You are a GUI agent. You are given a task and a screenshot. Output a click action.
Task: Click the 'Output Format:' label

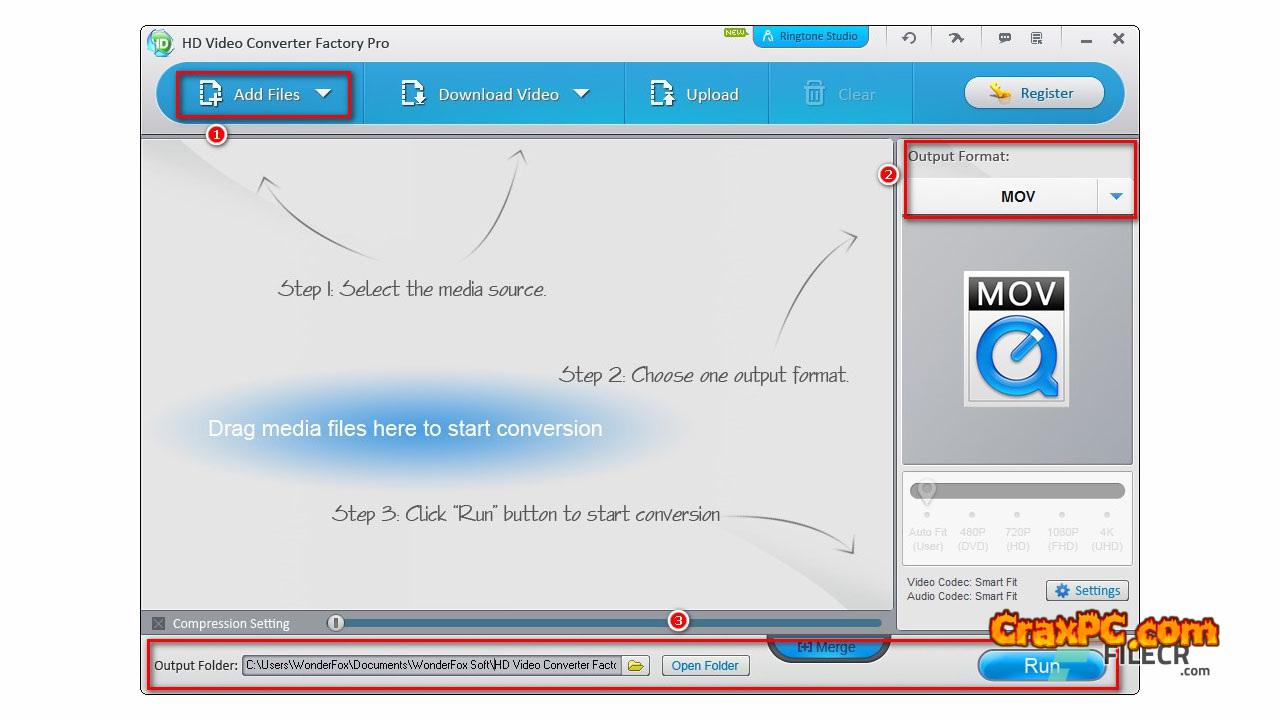[x=958, y=156]
